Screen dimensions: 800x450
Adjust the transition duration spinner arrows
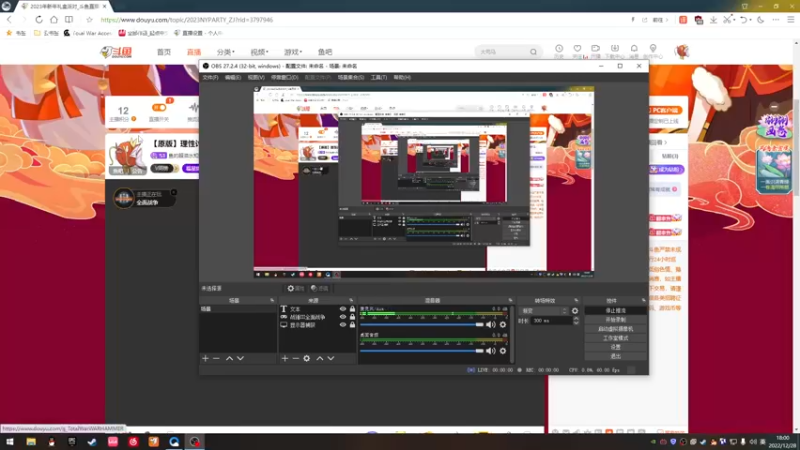tap(576, 321)
